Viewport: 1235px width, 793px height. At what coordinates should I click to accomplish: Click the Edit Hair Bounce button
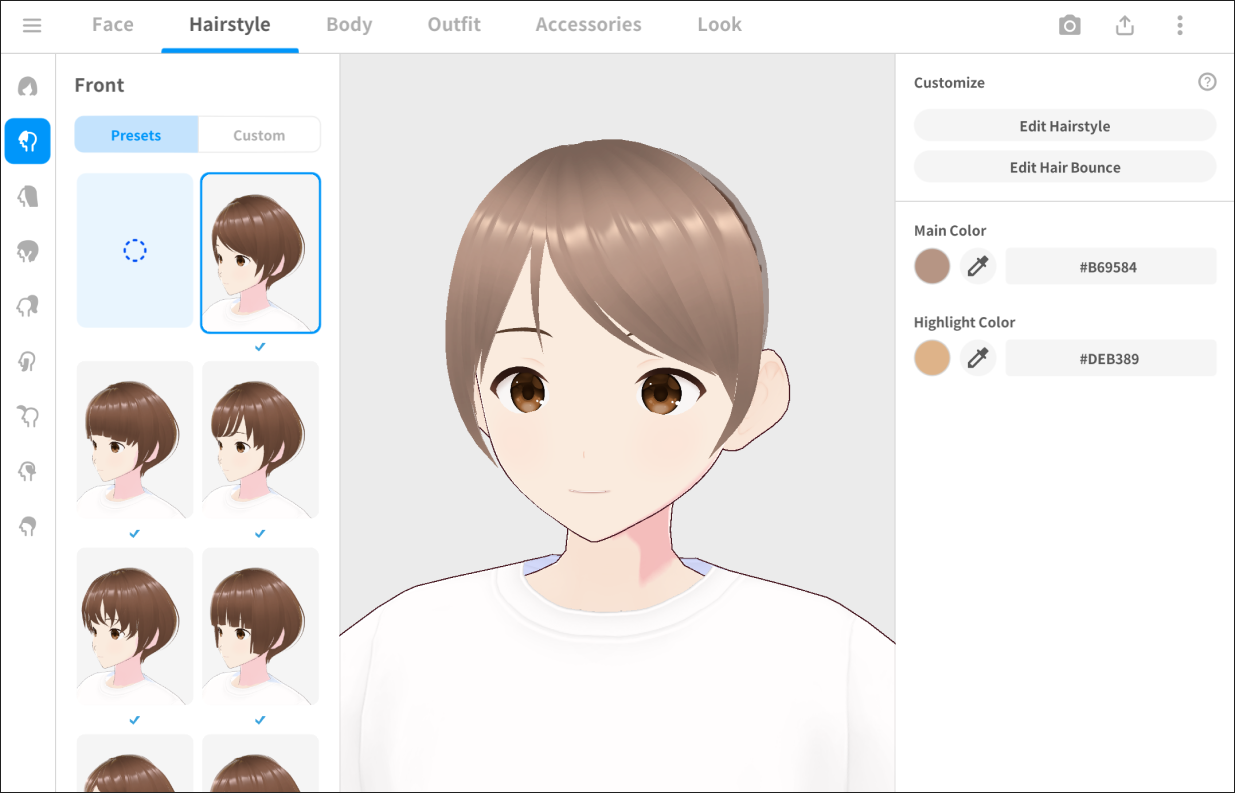(x=1064, y=167)
